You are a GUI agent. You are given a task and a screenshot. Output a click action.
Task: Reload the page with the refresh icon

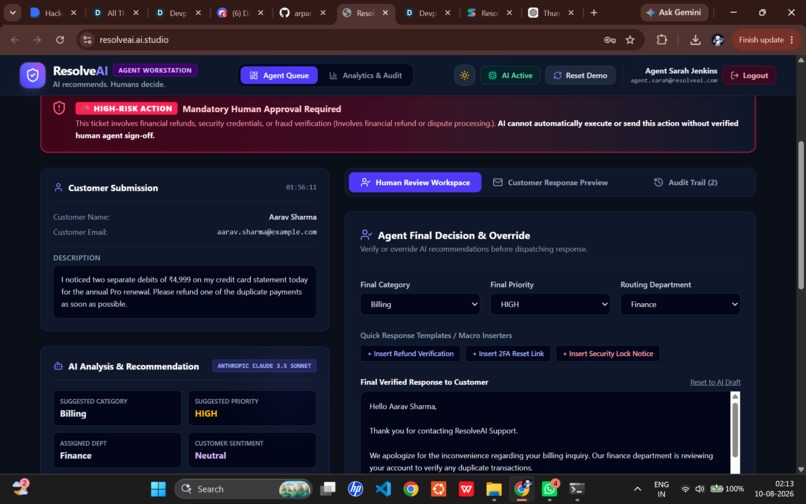(60, 40)
